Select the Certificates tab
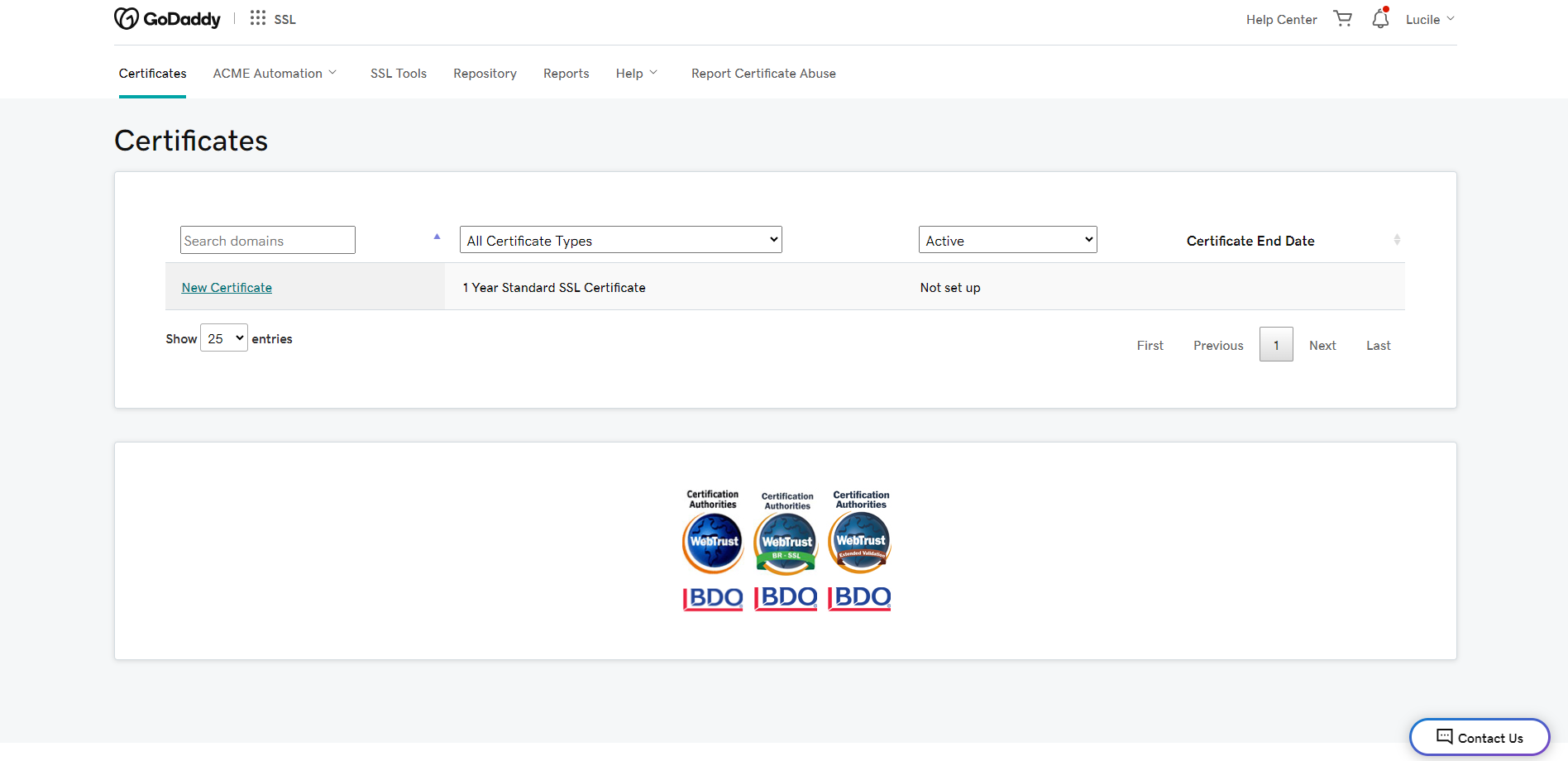This screenshot has width=1568, height=761. (152, 73)
